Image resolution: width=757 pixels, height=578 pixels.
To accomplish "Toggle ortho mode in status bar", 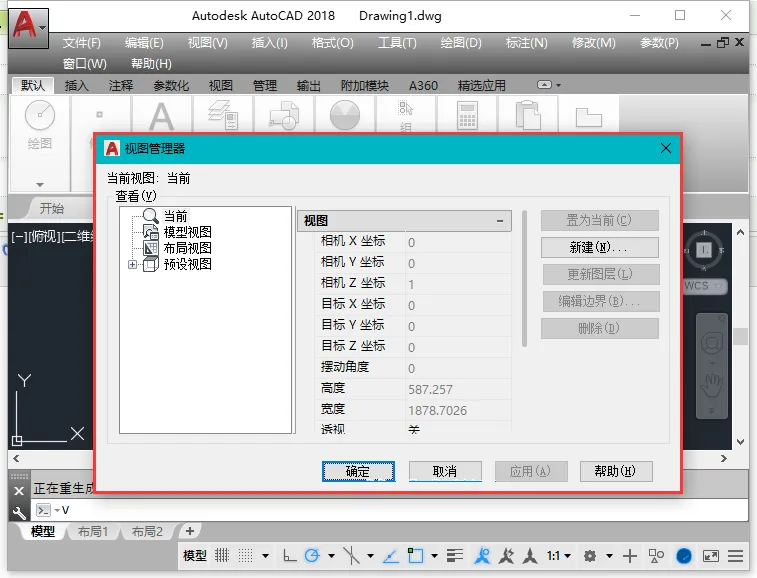I will pyautogui.click(x=290, y=556).
